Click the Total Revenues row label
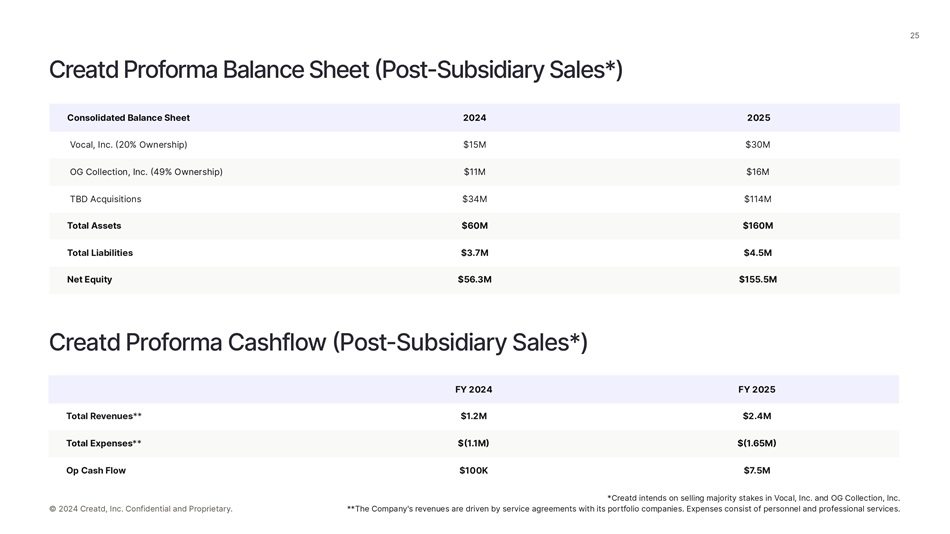 click(103, 416)
